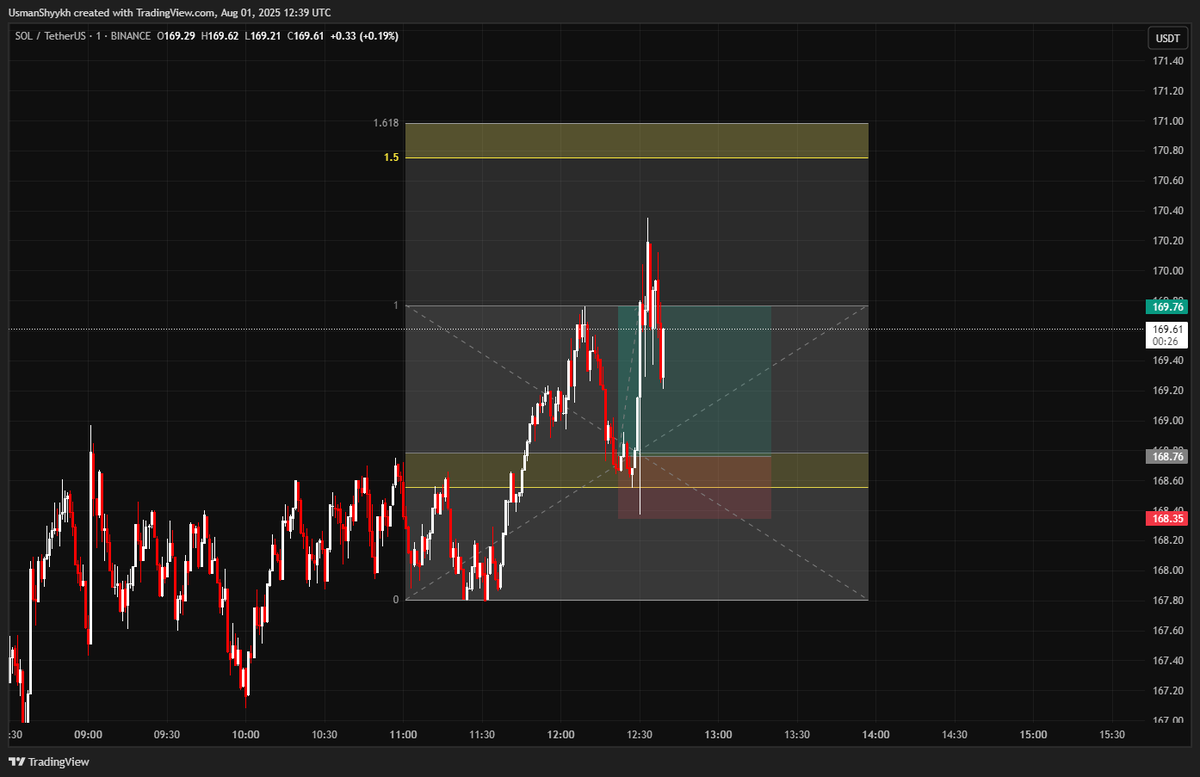The image size is (1200, 777).
Task: Click the USDT currency button
Action: [1167, 38]
